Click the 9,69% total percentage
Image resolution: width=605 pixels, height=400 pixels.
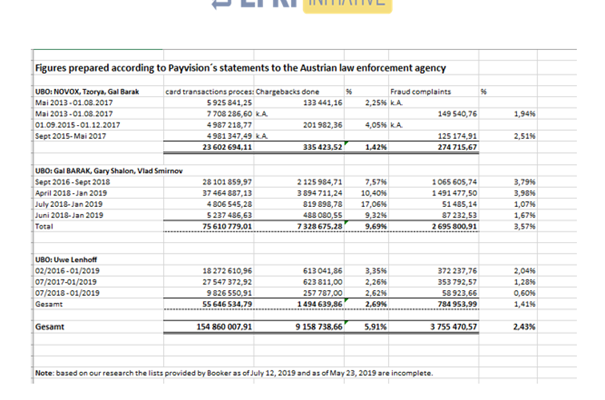376,226
